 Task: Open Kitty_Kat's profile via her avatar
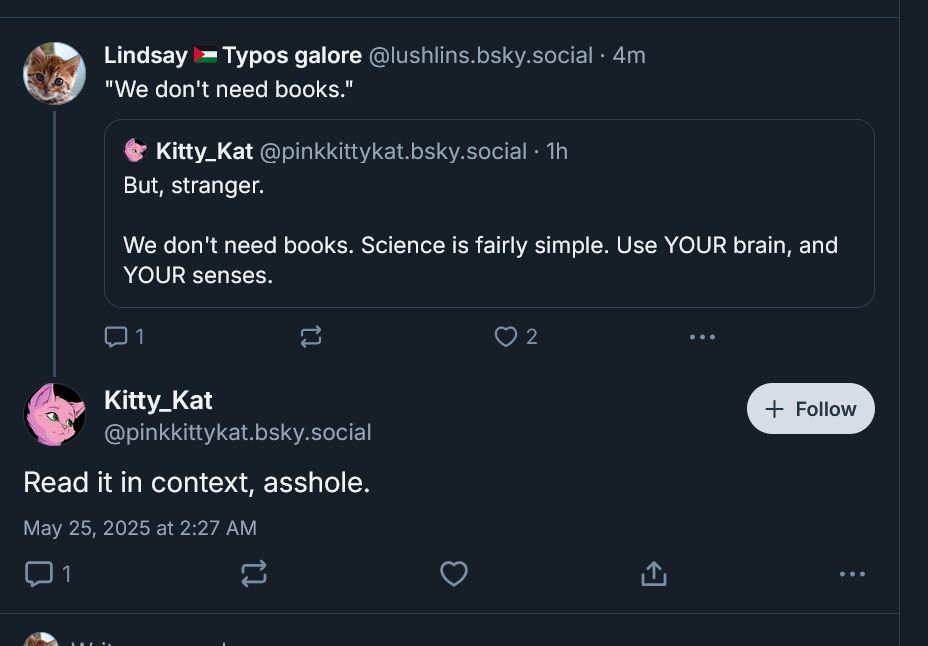pos(54,412)
